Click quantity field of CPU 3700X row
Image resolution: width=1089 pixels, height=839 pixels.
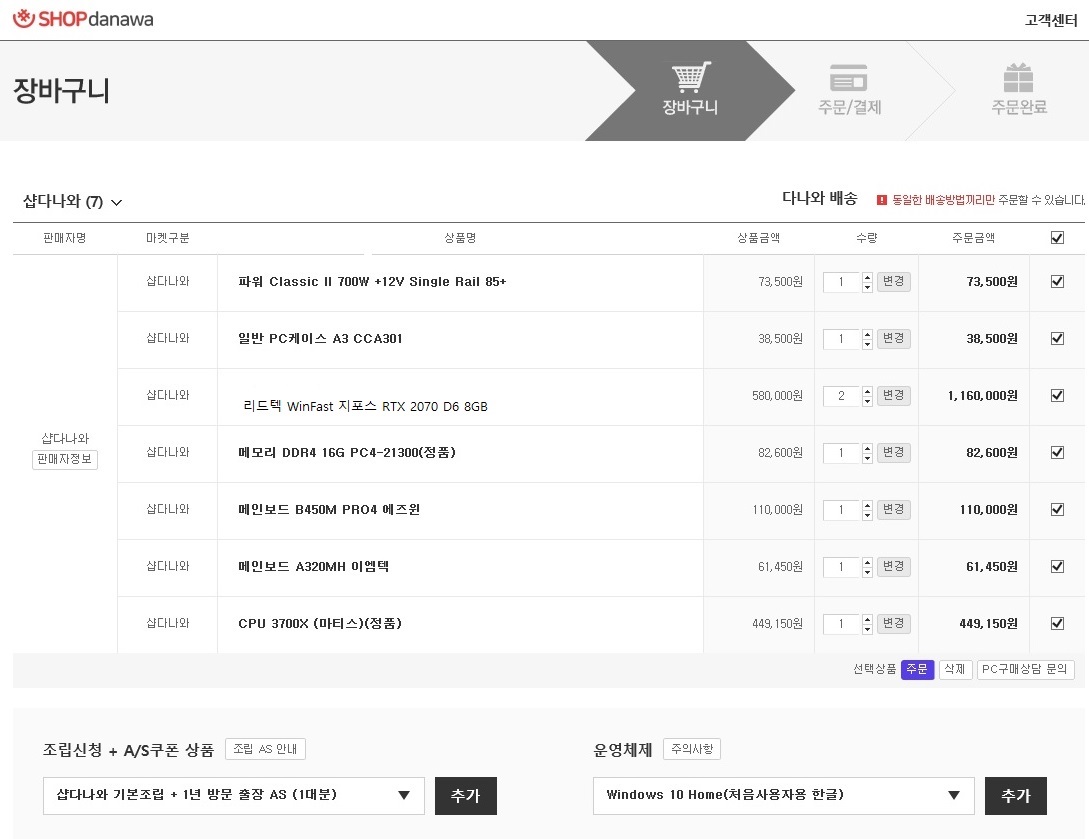(x=842, y=624)
